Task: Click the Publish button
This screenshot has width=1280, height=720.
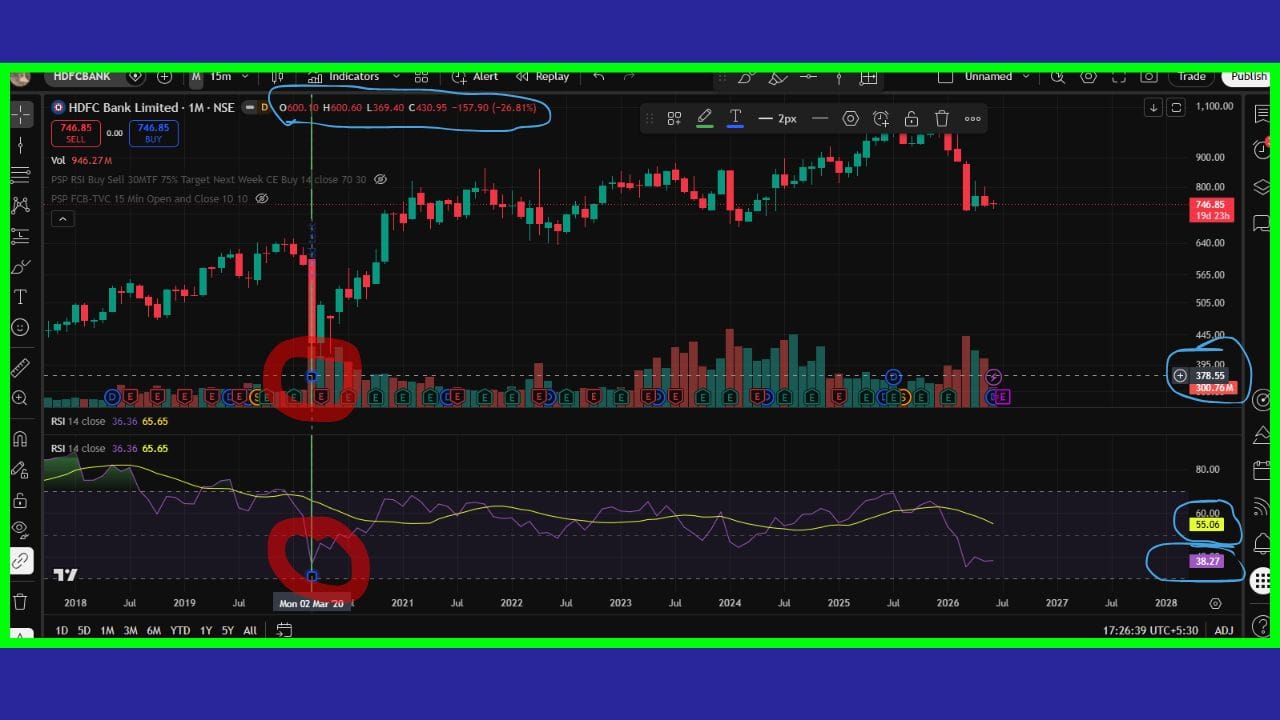Action: click(1248, 76)
